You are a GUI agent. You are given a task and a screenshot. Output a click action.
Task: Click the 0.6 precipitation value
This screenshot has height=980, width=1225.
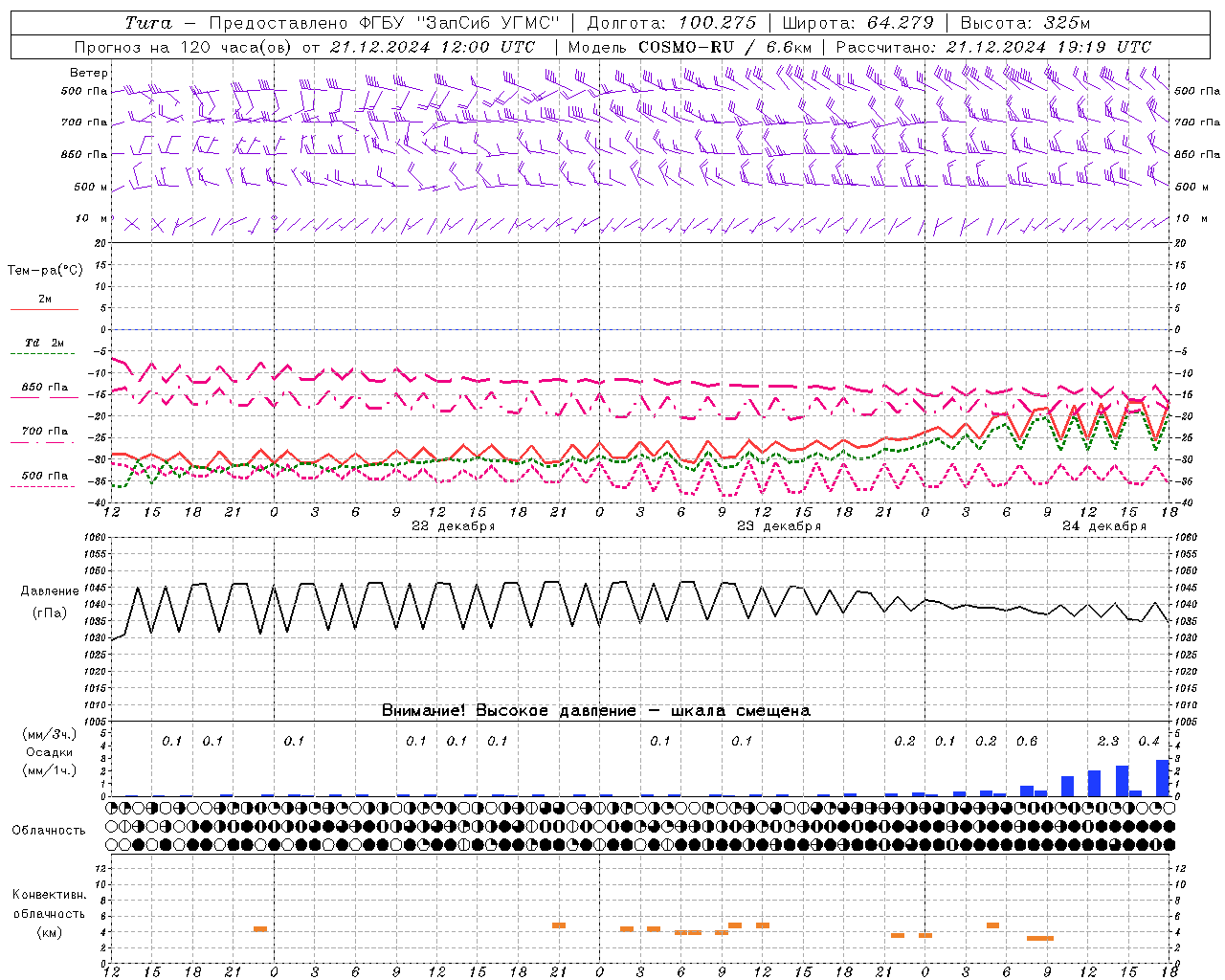tap(1027, 742)
